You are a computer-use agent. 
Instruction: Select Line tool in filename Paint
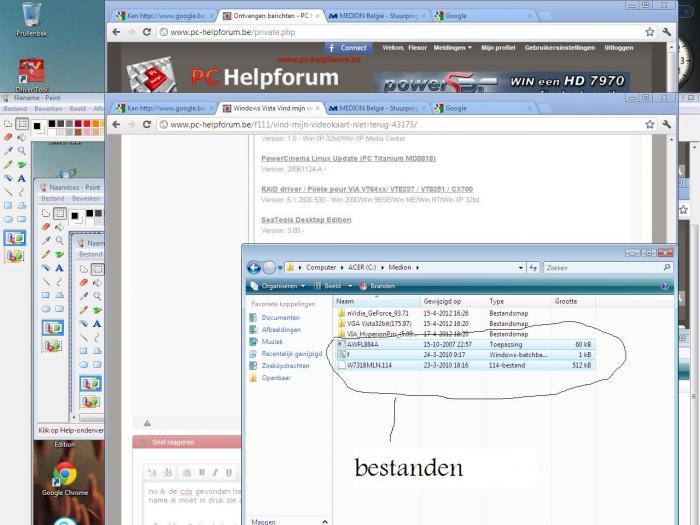point(8,192)
